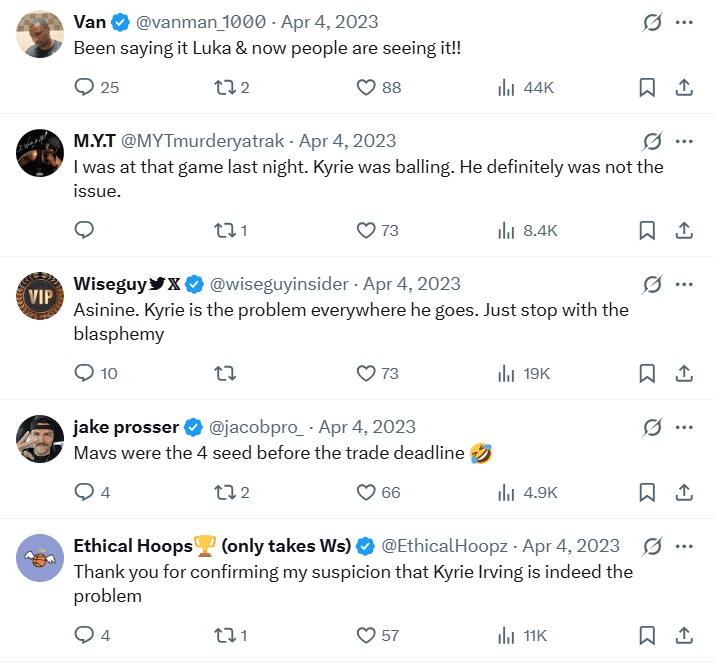
Task: Open Grok explain icon on Wiseguy's tweet
Action: (652, 284)
